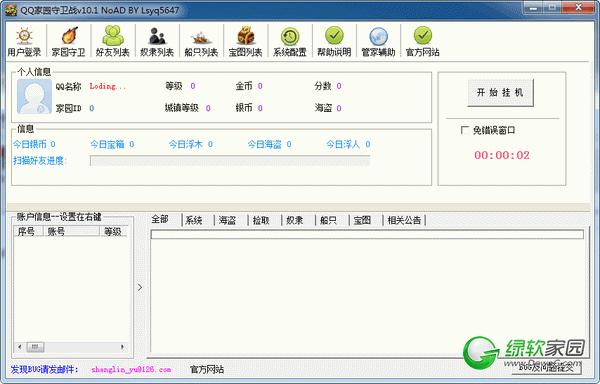
Task: Select the 家园守卫 flame icon
Action: click(69, 41)
